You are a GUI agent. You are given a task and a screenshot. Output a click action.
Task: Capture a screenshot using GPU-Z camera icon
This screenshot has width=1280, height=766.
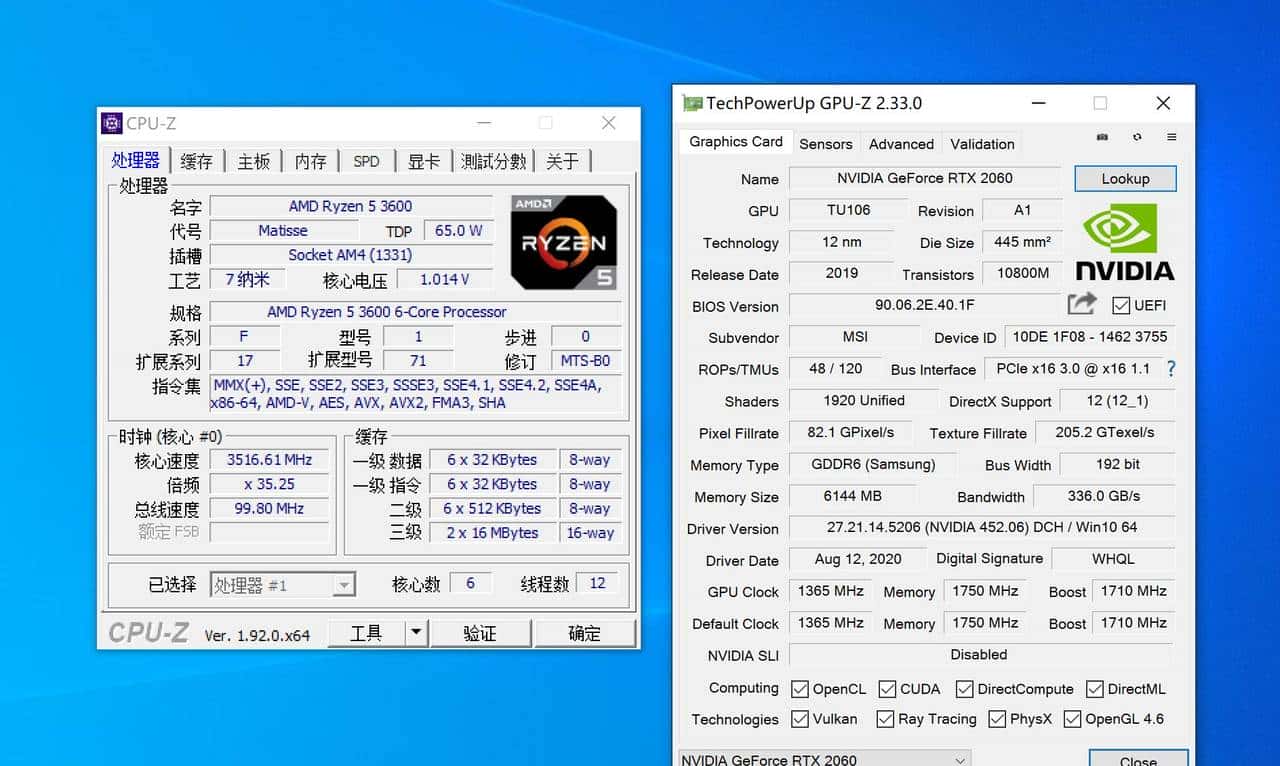pos(1102,138)
